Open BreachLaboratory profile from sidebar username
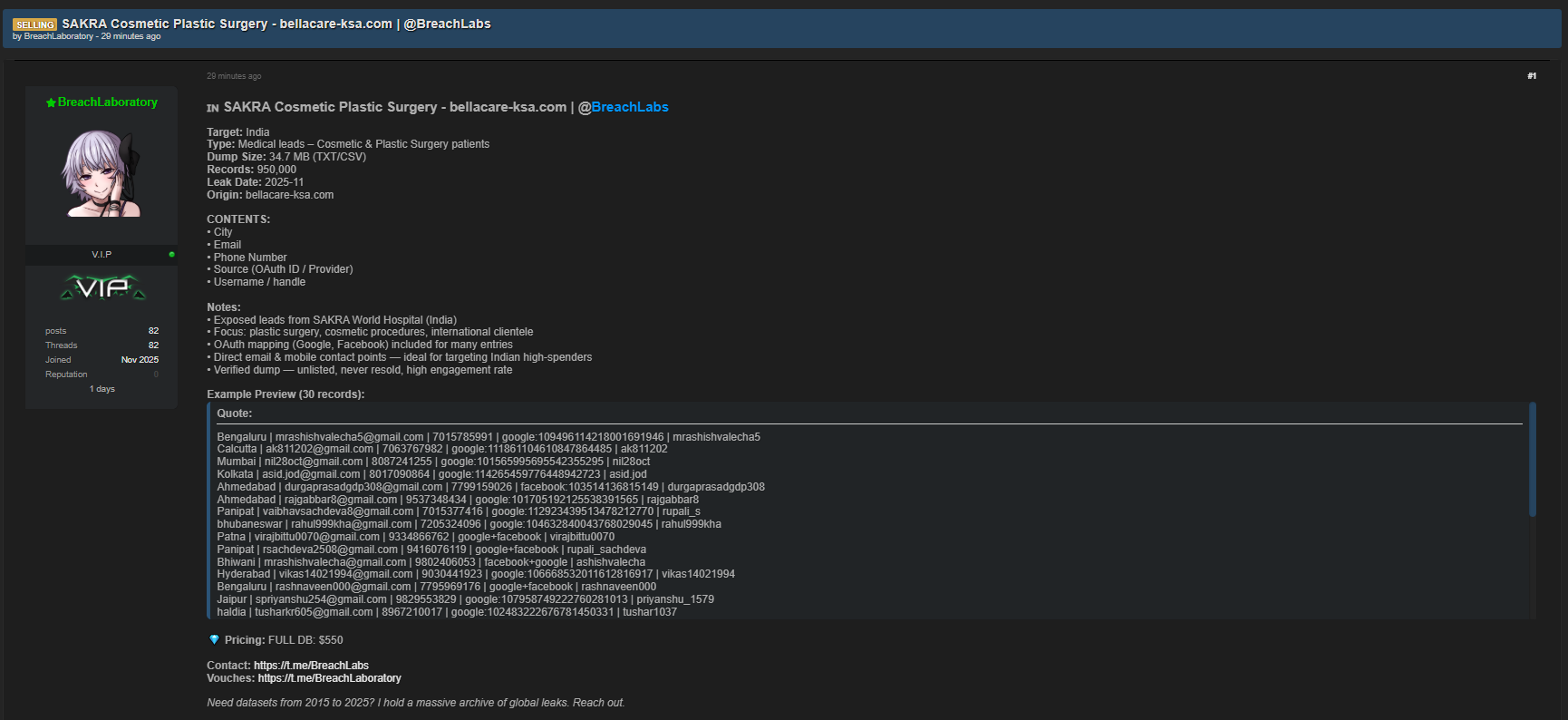 pyautogui.click(x=107, y=102)
